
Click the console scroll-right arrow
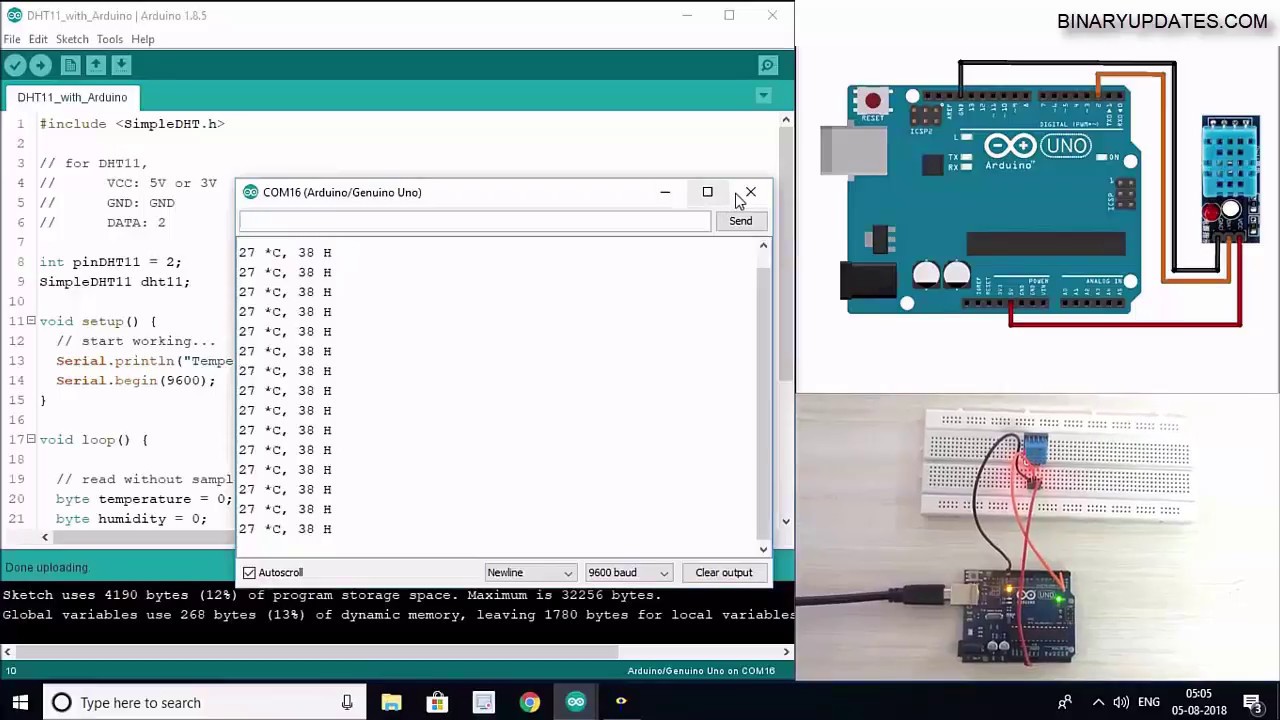786,652
